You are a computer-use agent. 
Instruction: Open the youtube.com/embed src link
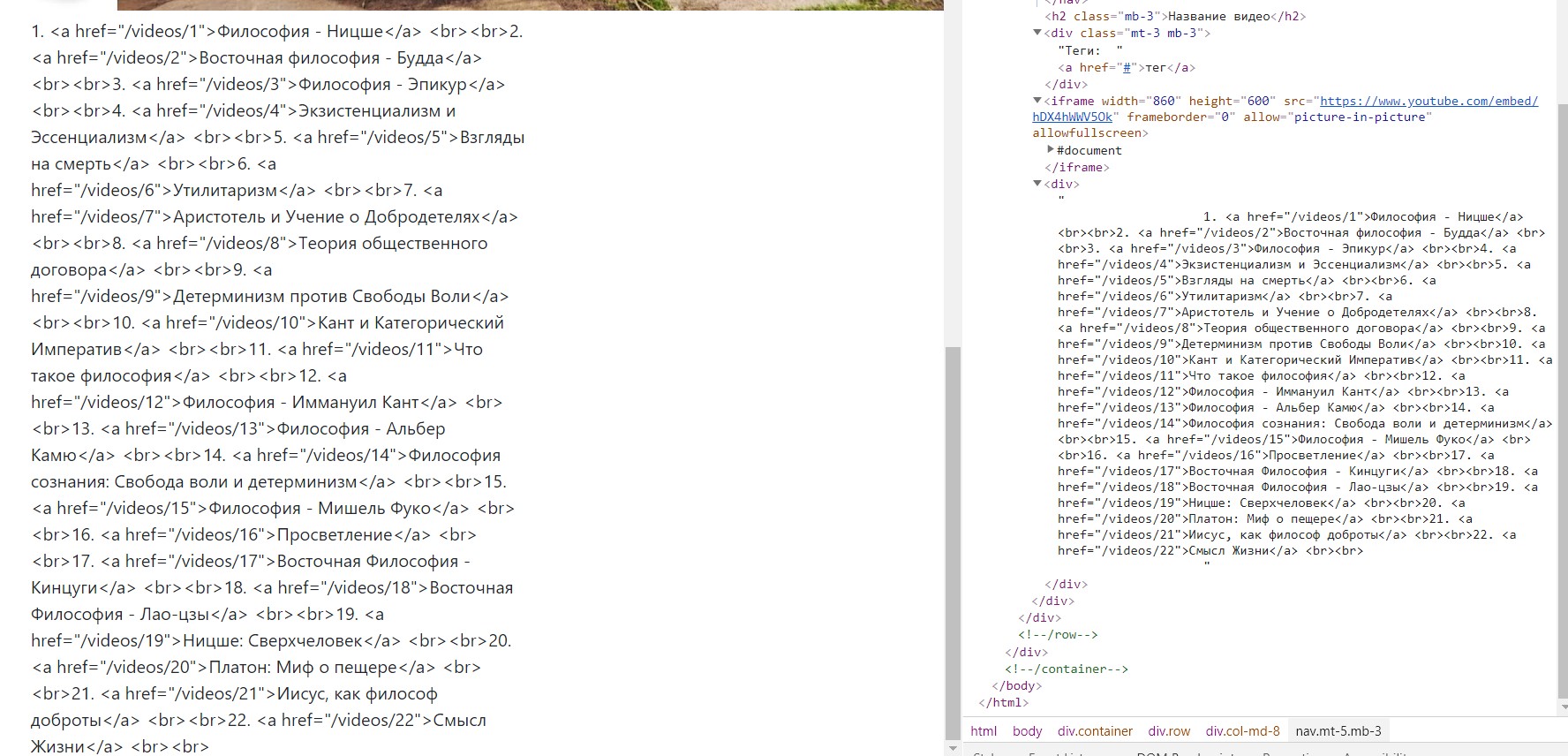click(x=1429, y=101)
